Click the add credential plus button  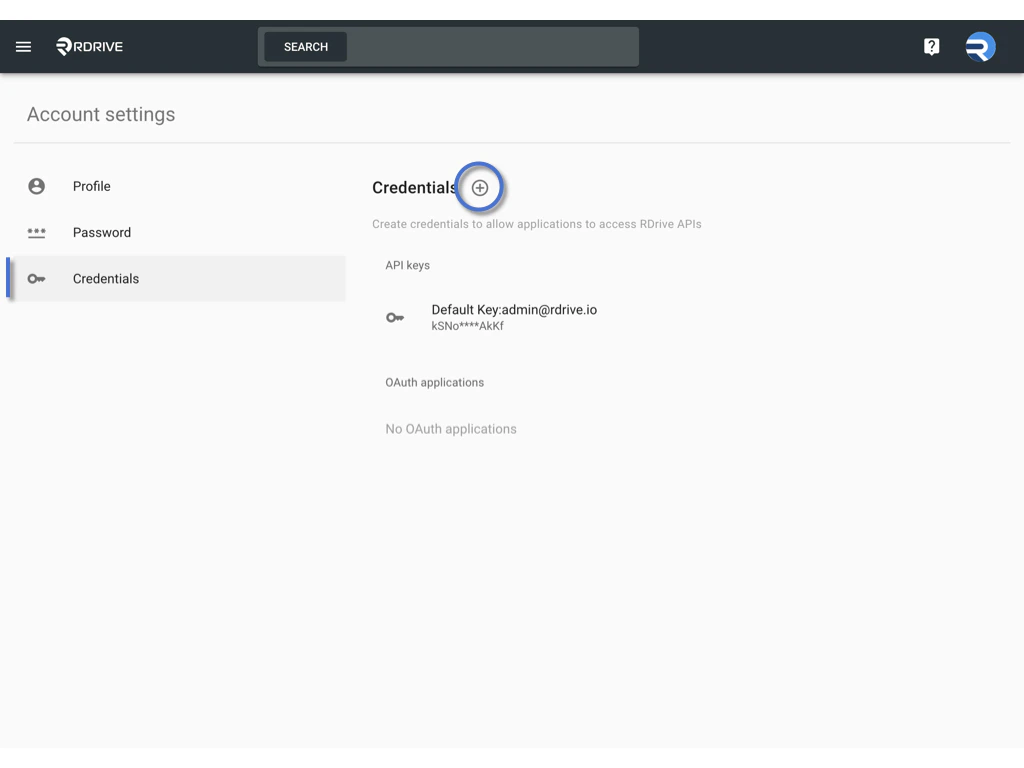[x=480, y=187]
